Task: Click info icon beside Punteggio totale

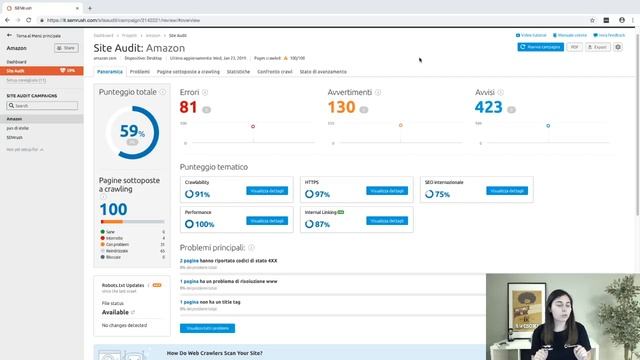Action: point(162,92)
